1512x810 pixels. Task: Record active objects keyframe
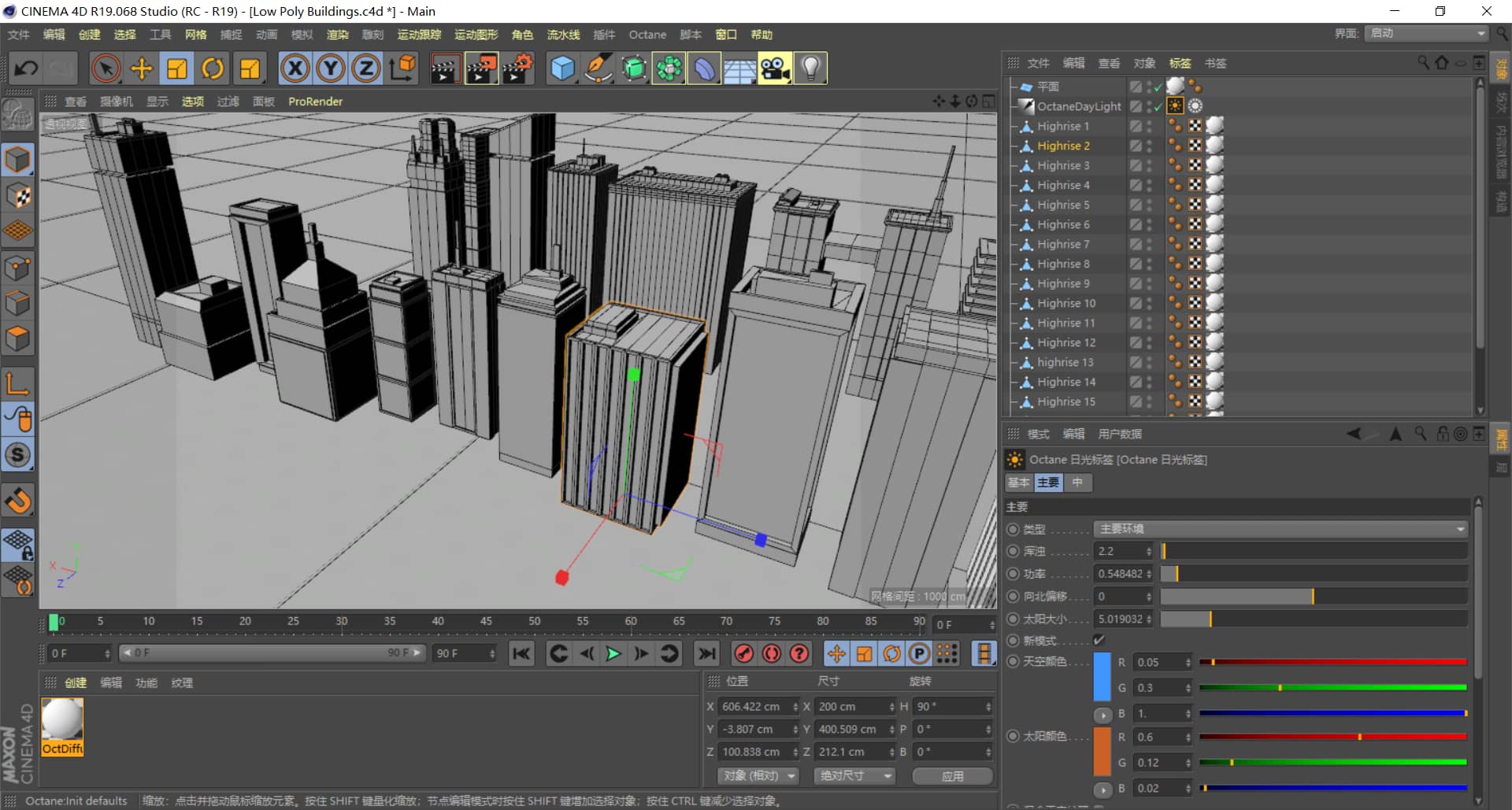coord(743,653)
